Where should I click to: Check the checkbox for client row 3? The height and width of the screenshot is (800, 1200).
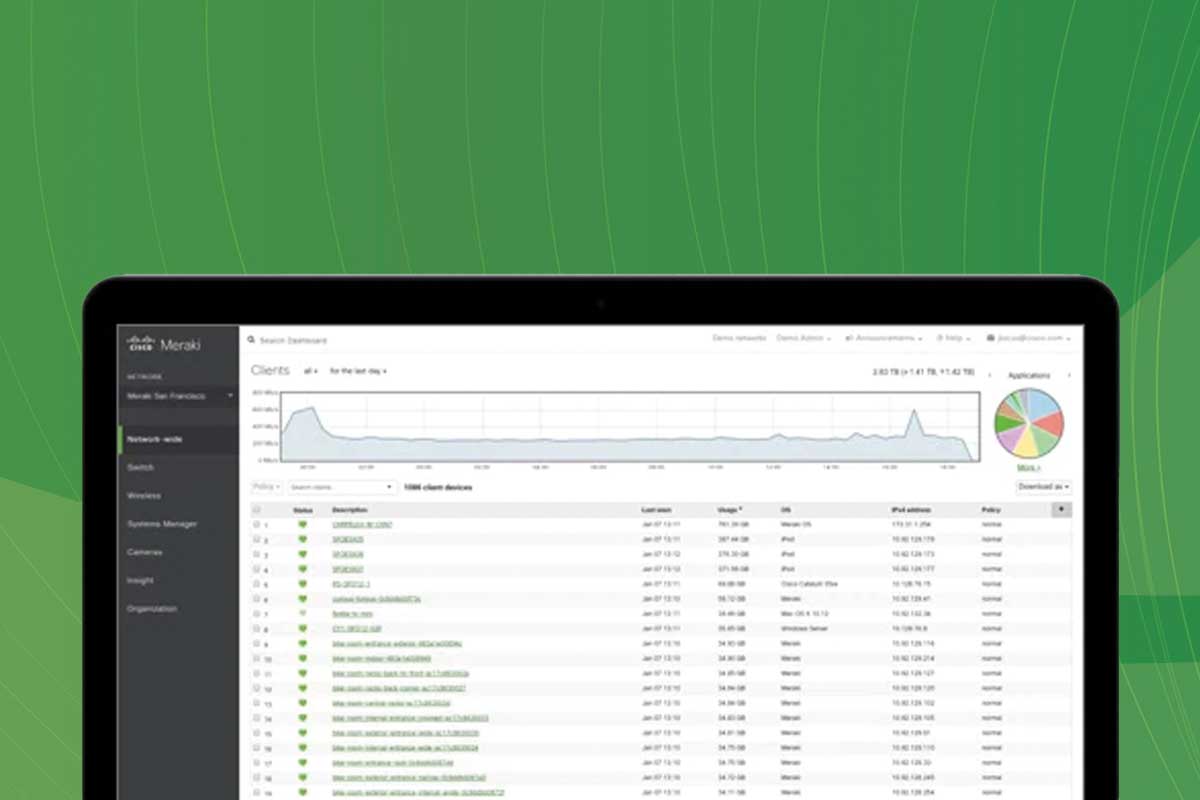(257, 554)
